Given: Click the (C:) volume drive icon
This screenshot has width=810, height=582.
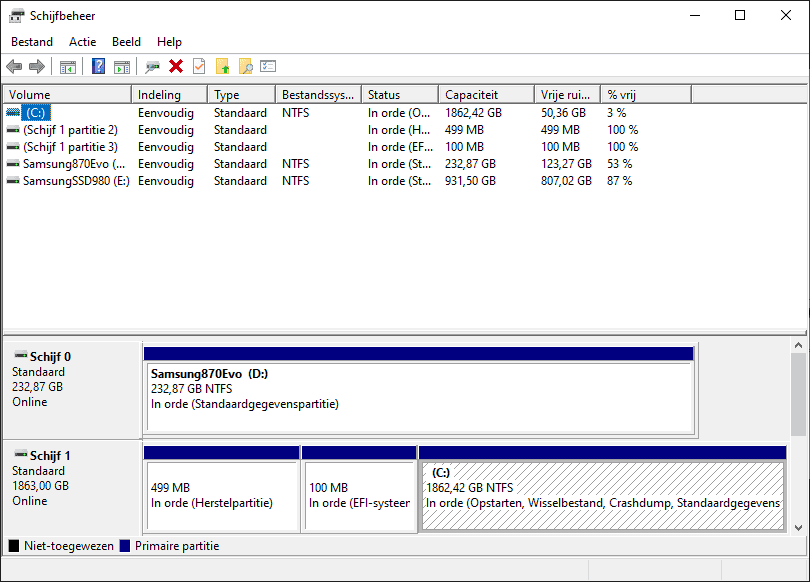Looking at the screenshot, I should 12,112.
